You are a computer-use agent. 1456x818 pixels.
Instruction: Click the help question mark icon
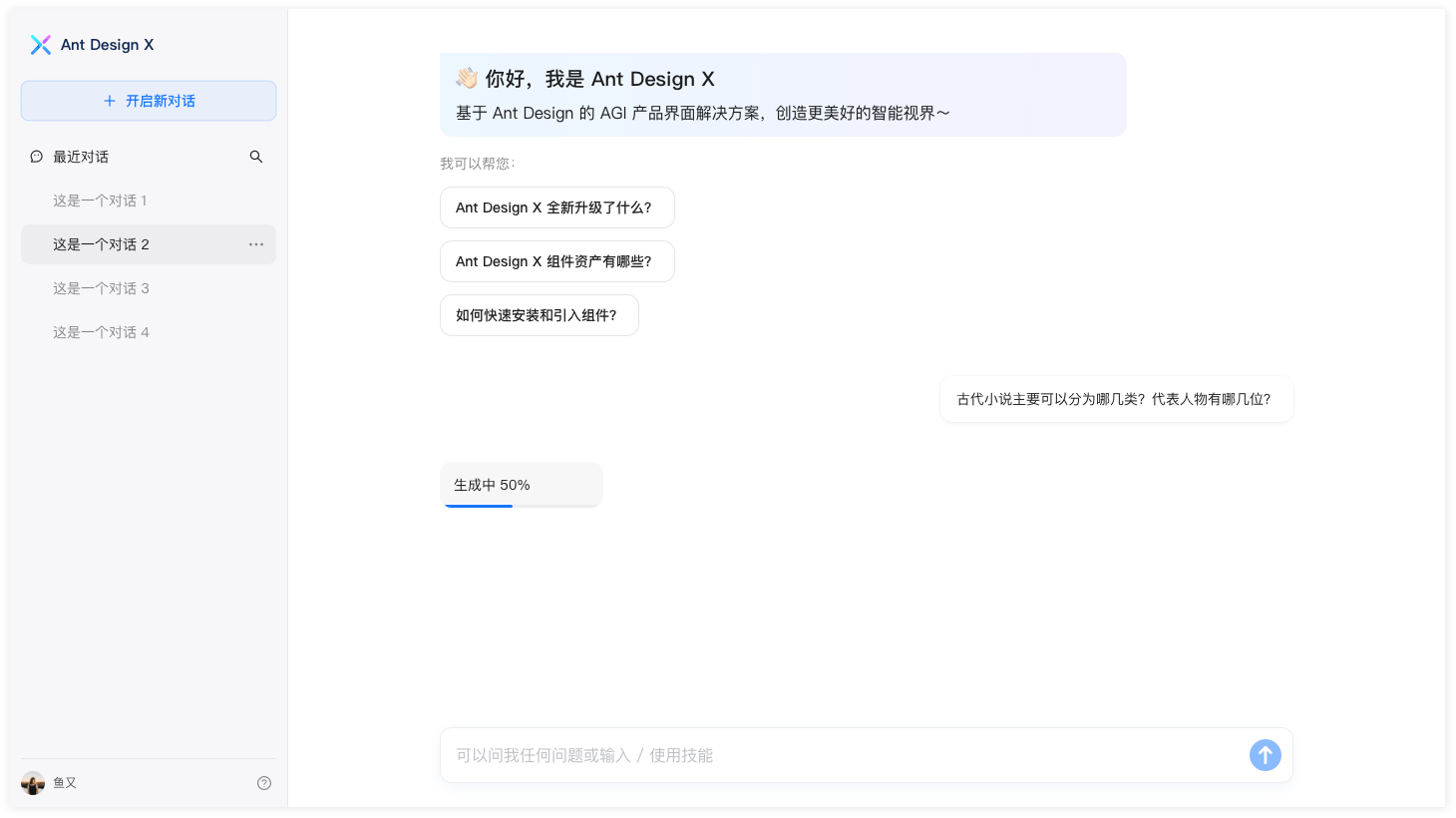click(x=264, y=783)
